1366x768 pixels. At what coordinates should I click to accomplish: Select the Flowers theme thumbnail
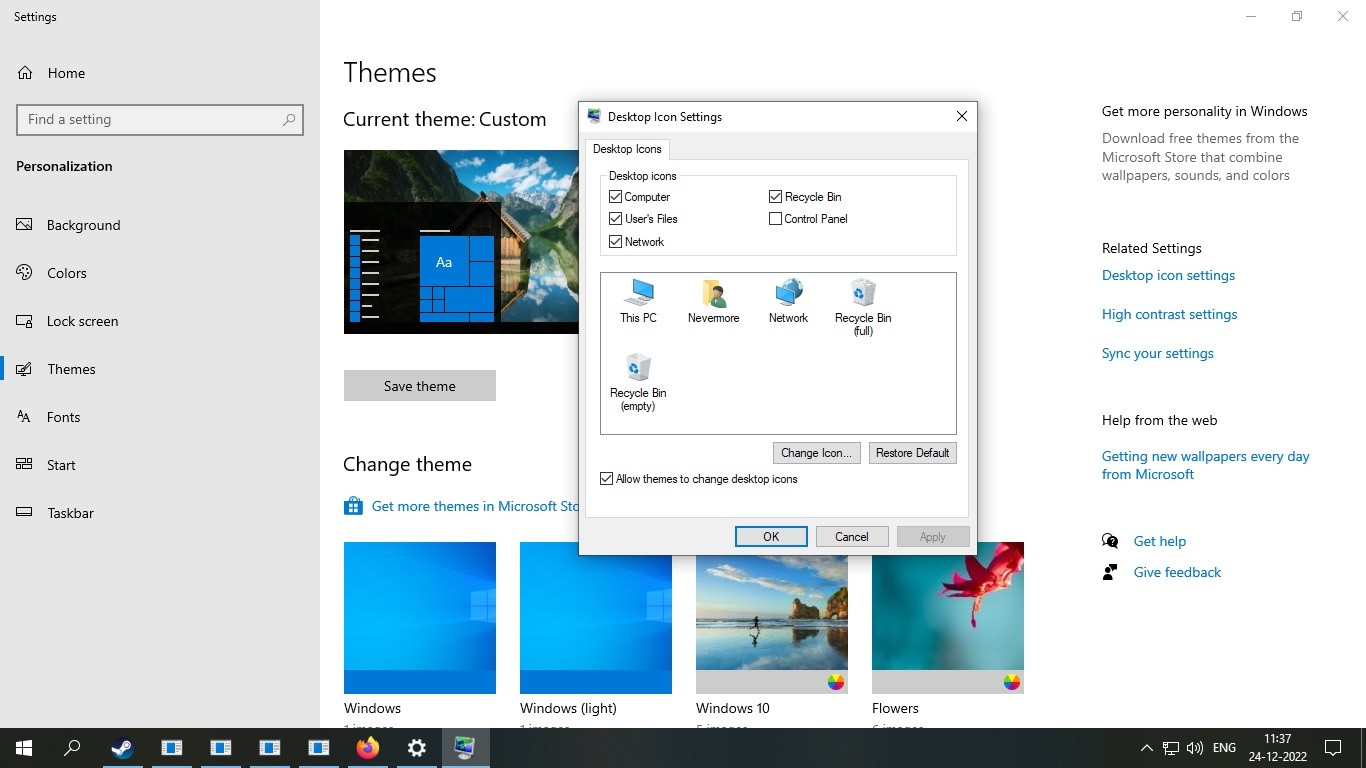click(948, 618)
